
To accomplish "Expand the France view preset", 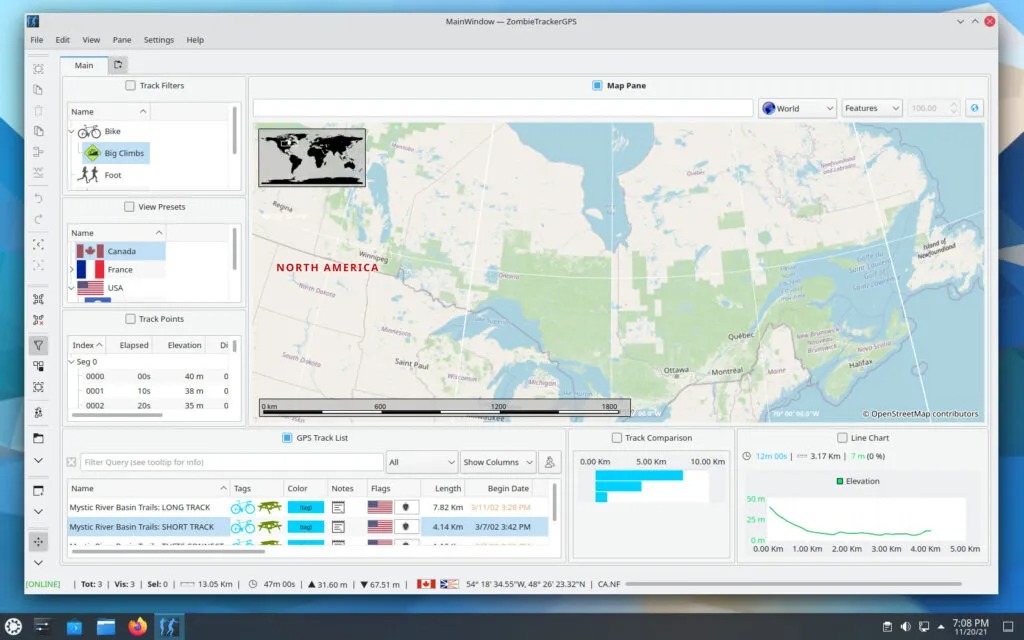I will point(71,270).
